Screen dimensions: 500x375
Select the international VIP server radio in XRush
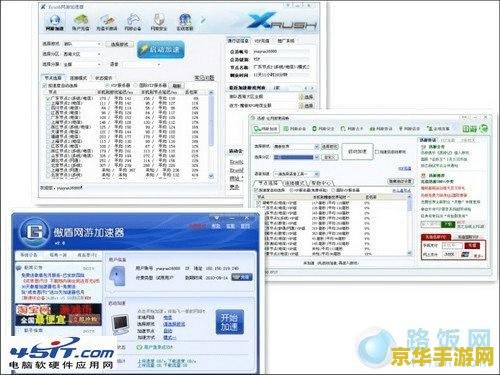pyautogui.click(x=136, y=85)
